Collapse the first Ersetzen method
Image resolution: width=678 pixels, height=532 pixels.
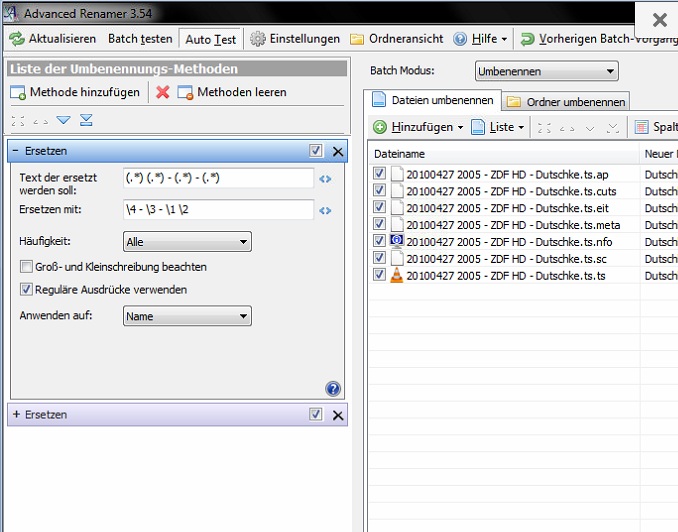[x=16, y=151]
